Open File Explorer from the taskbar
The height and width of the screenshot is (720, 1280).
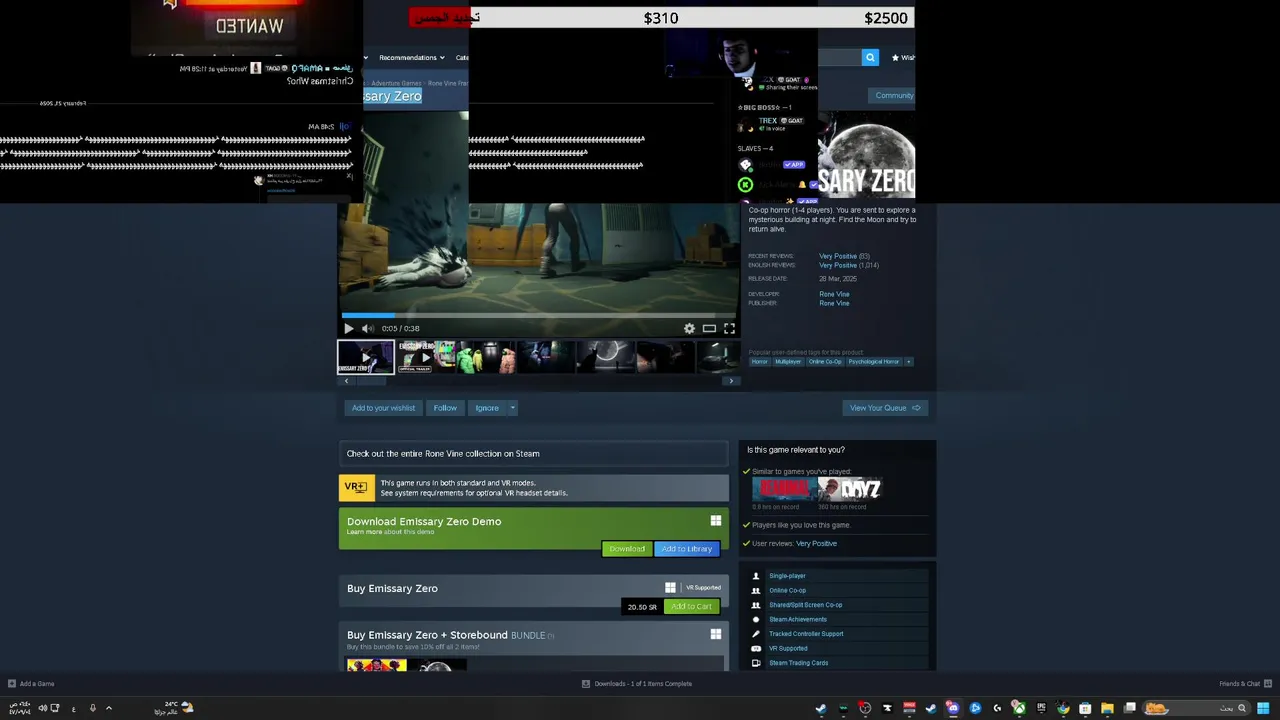(x=1107, y=708)
